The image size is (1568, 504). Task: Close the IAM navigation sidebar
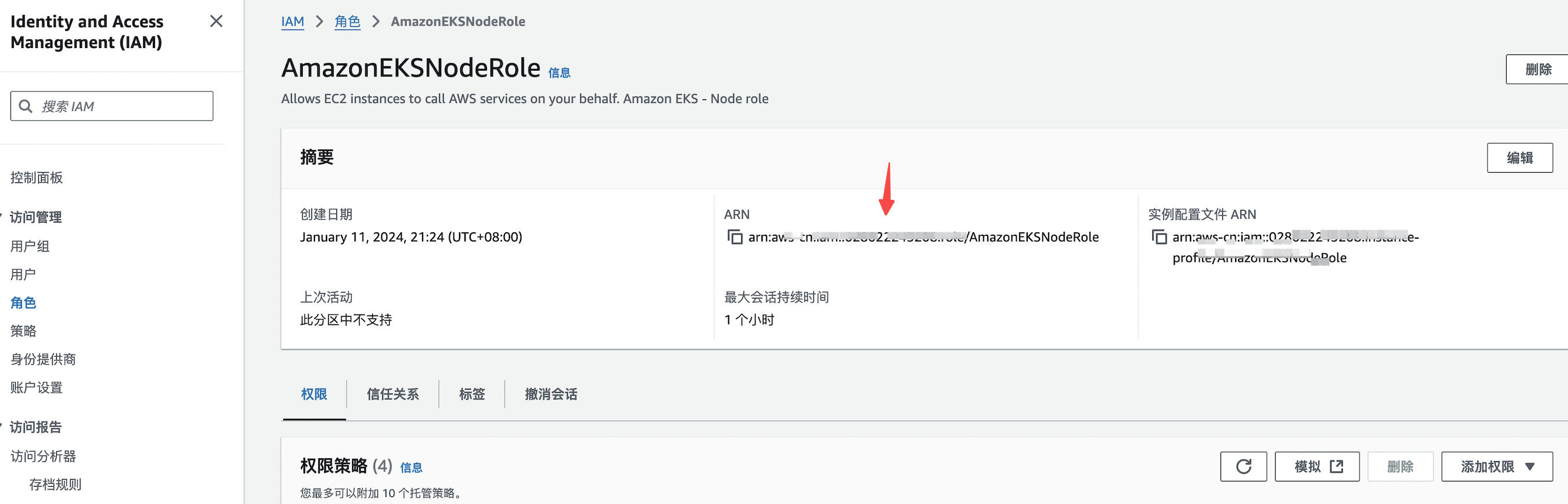point(216,21)
